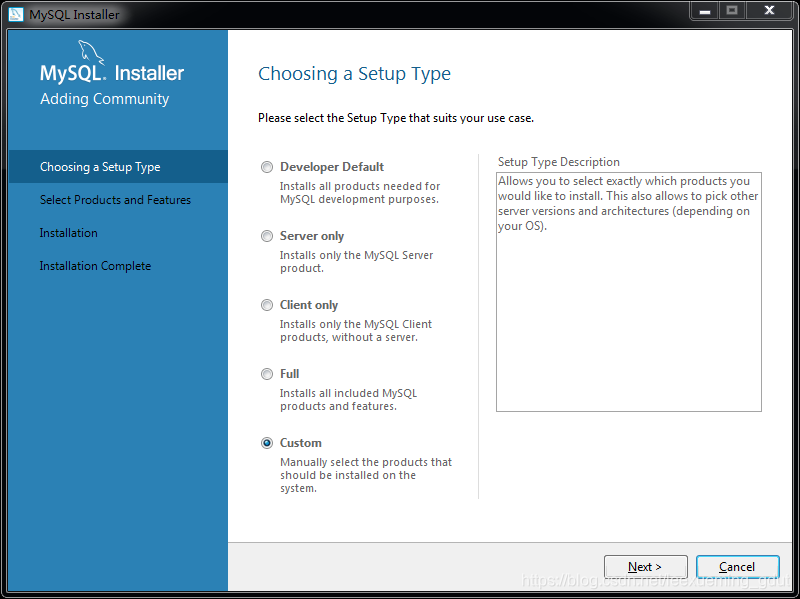Click the Installation sidebar entry
This screenshot has height=599, width=800.
[69, 232]
